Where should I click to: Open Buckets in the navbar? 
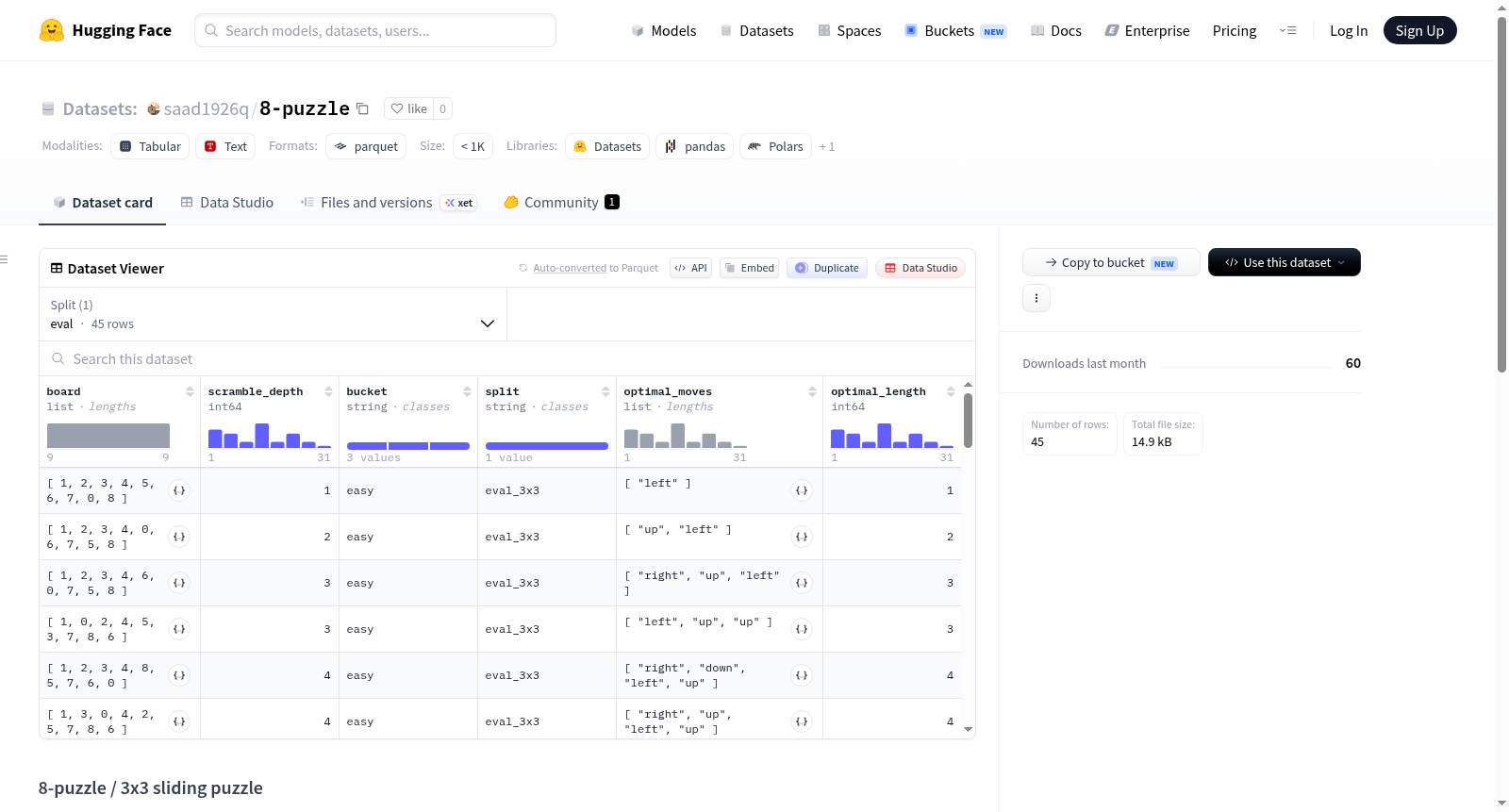pos(955,30)
